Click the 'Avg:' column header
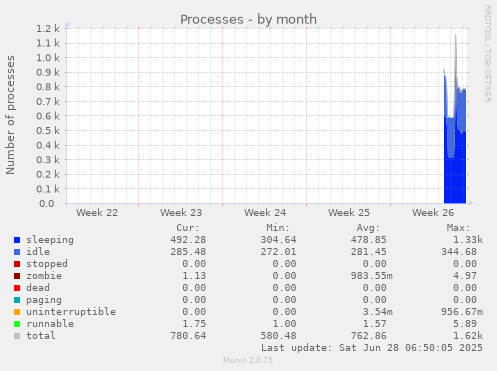Screen dimensions: 497x371 pos(368,228)
